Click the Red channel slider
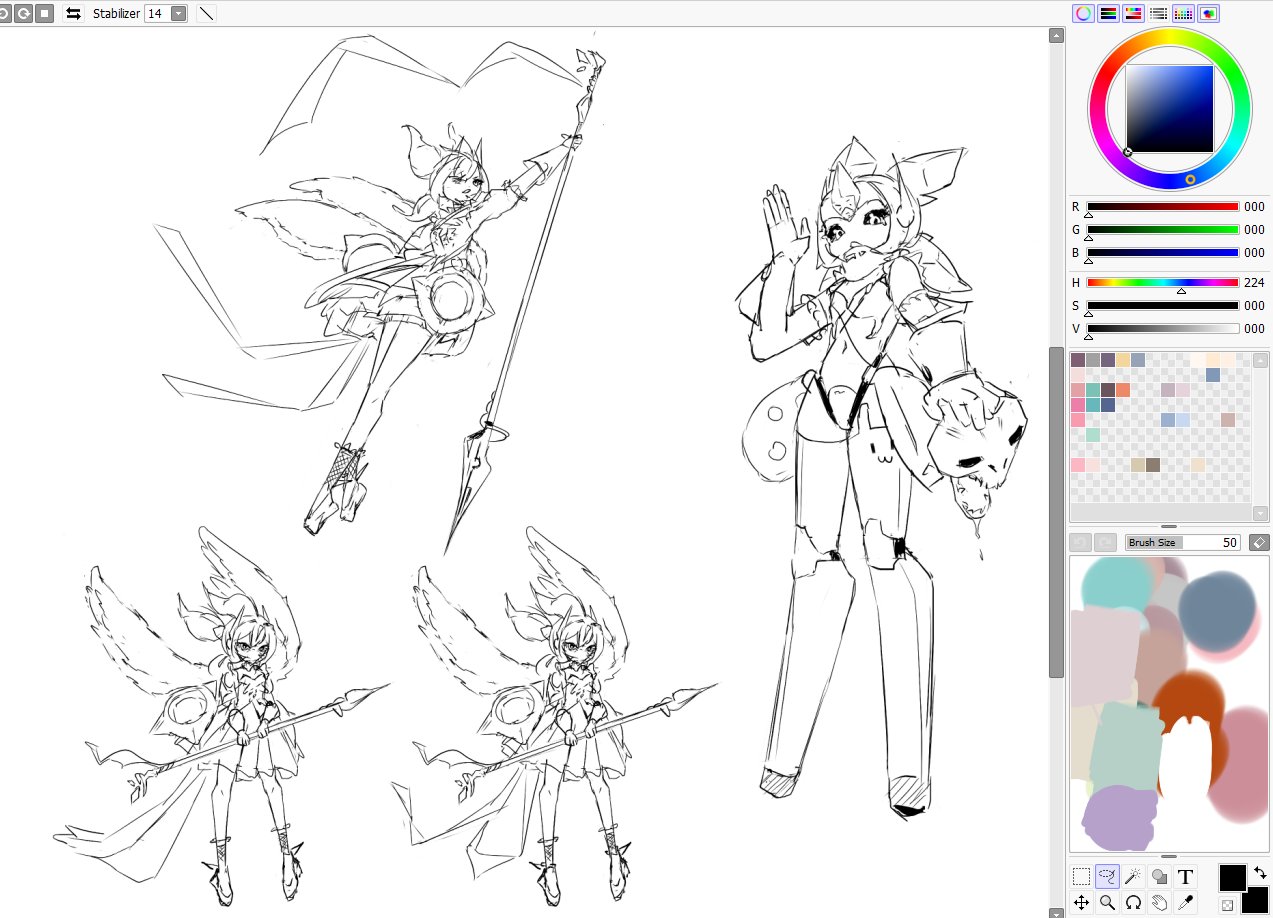 (1163, 207)
